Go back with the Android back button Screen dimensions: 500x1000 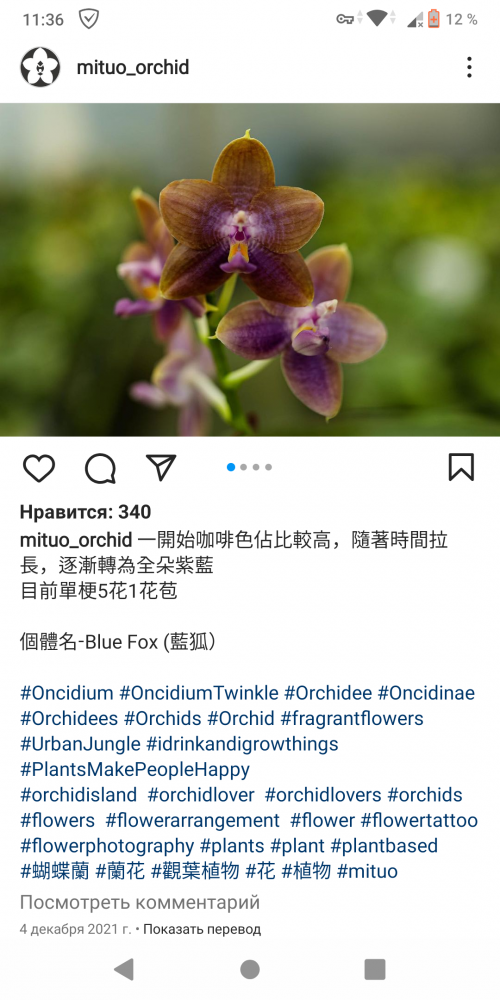124,969
